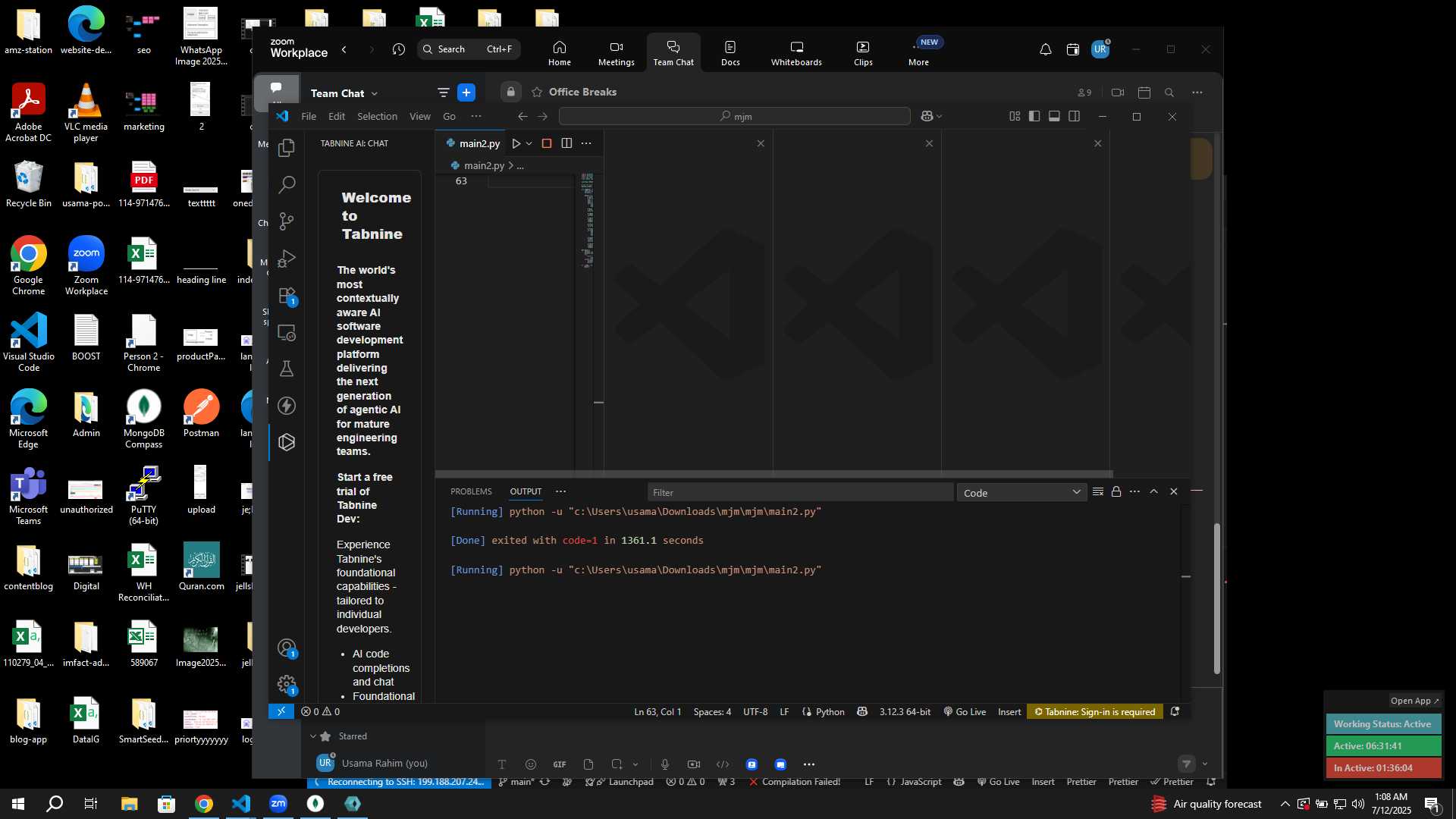
Task: Click the Python language mode in status bar
Action: point(830,712)
